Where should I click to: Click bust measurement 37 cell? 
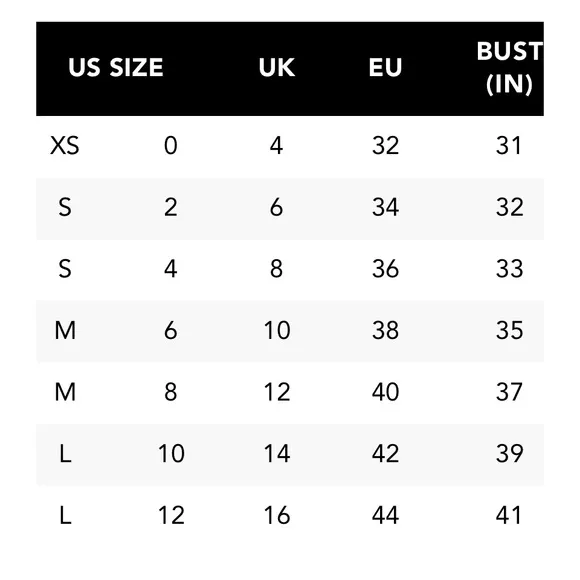tap(509, 392)
